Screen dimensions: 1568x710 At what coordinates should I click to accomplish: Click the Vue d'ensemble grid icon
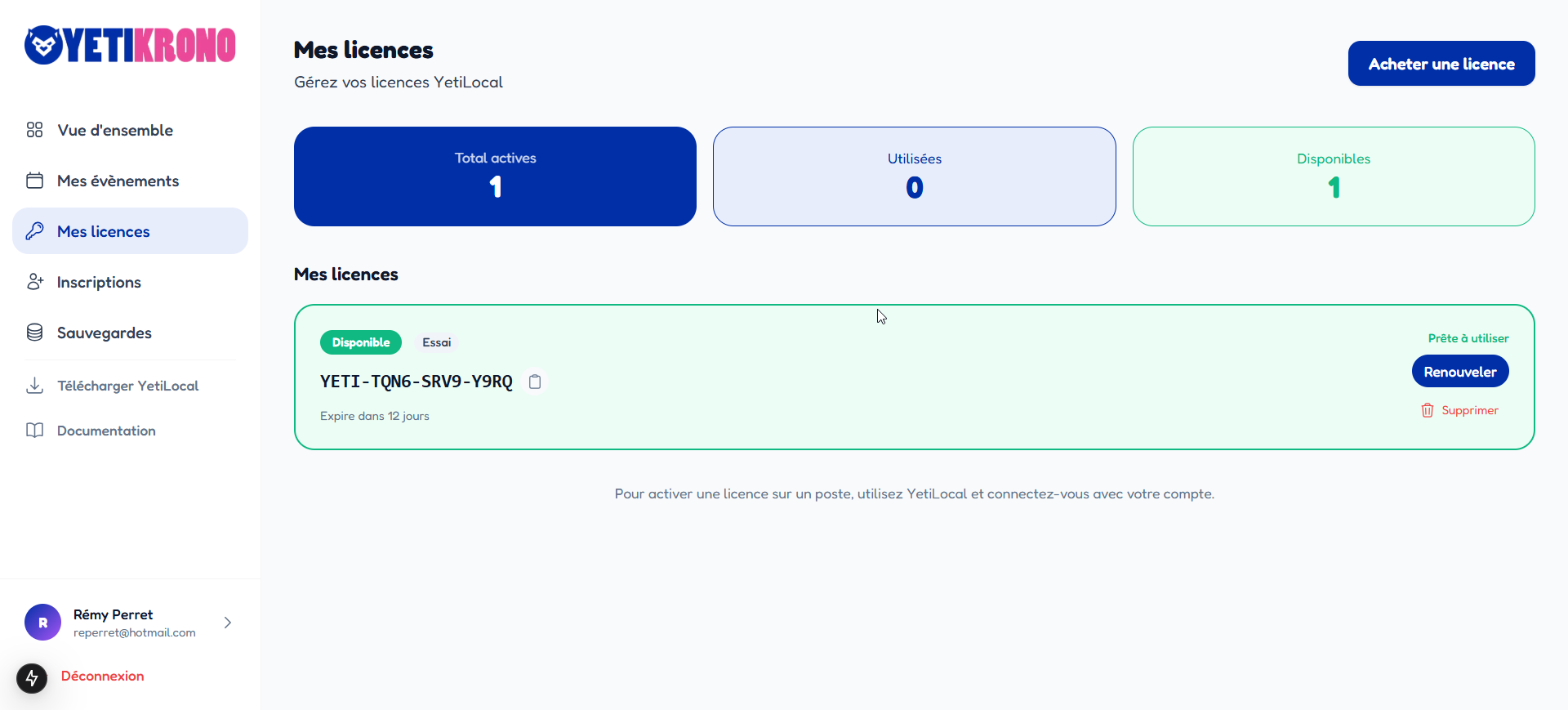[34, 130]
